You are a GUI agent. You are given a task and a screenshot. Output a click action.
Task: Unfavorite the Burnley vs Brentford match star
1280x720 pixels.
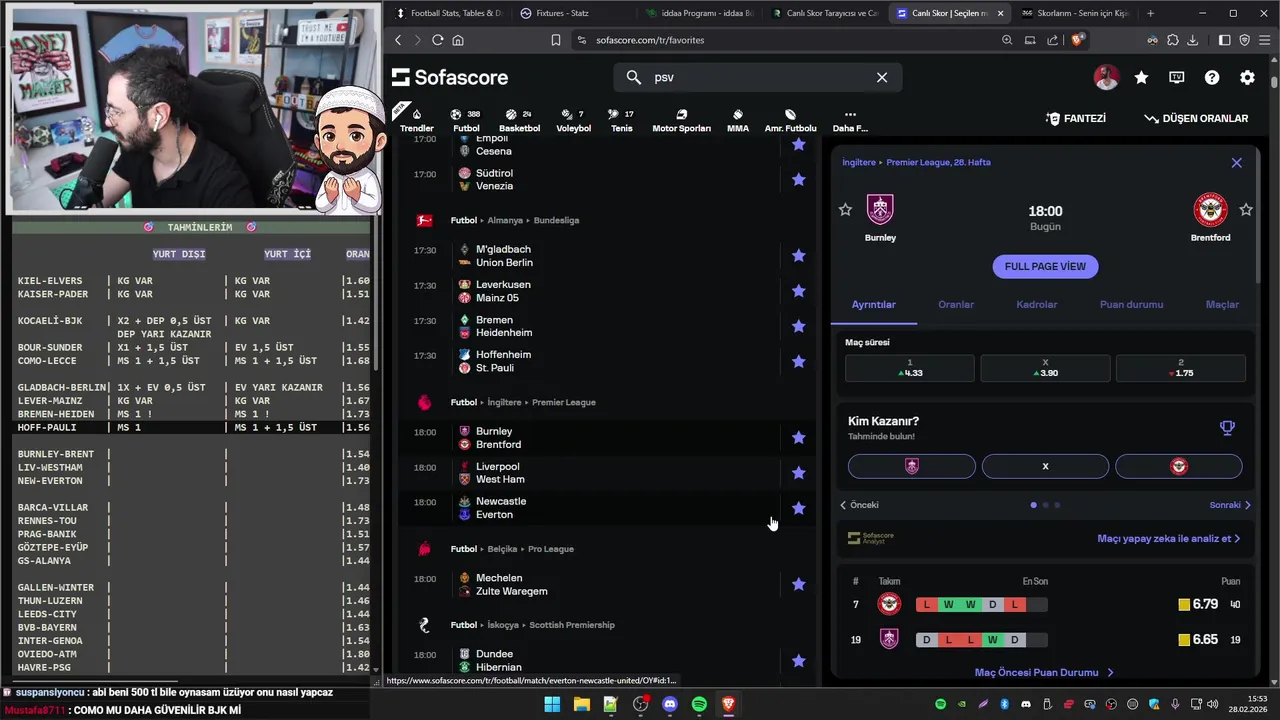[798, 437]
